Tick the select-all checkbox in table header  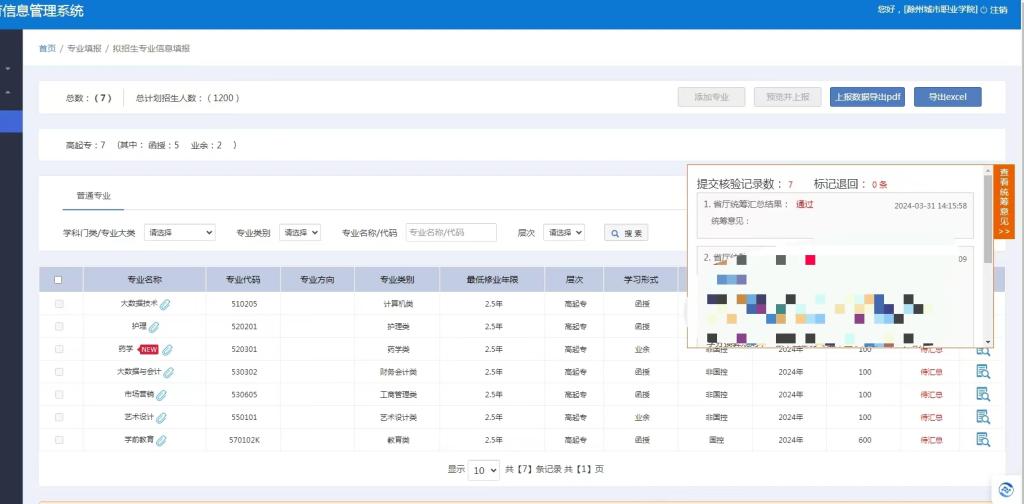click(x=58, y=280)
